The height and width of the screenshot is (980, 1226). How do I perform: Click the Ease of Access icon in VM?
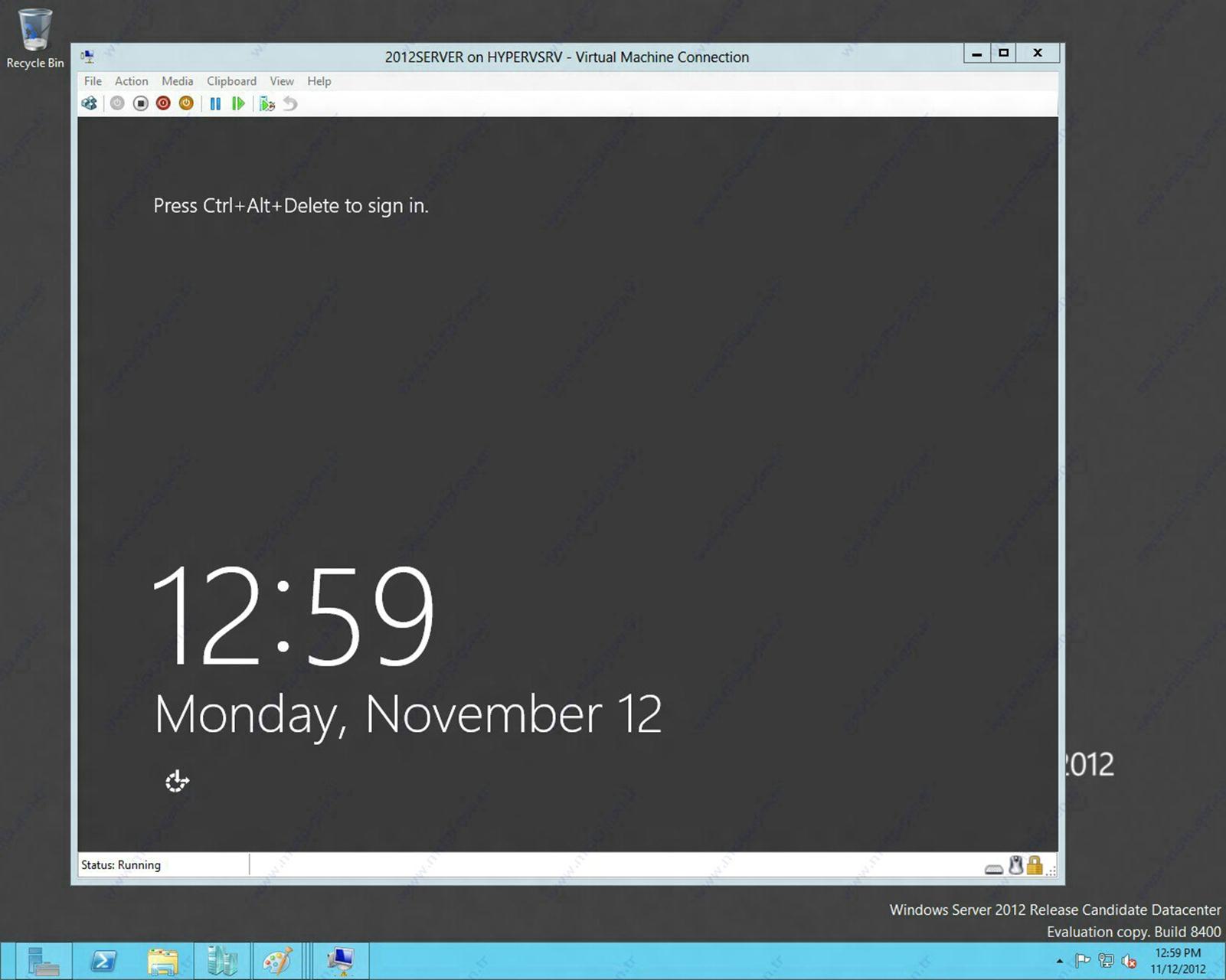[177, 781]
